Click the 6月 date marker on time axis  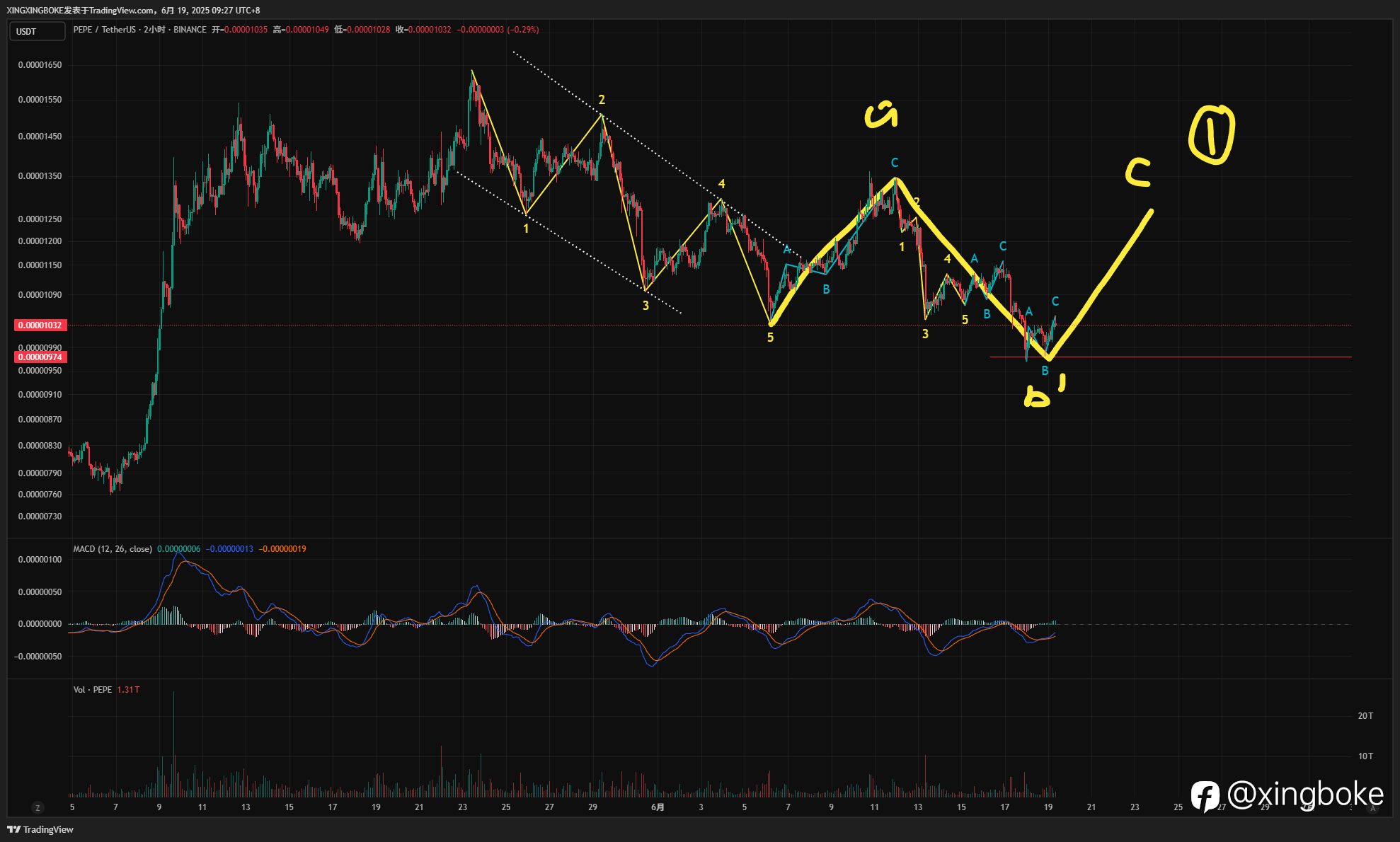tap(658, 807)
